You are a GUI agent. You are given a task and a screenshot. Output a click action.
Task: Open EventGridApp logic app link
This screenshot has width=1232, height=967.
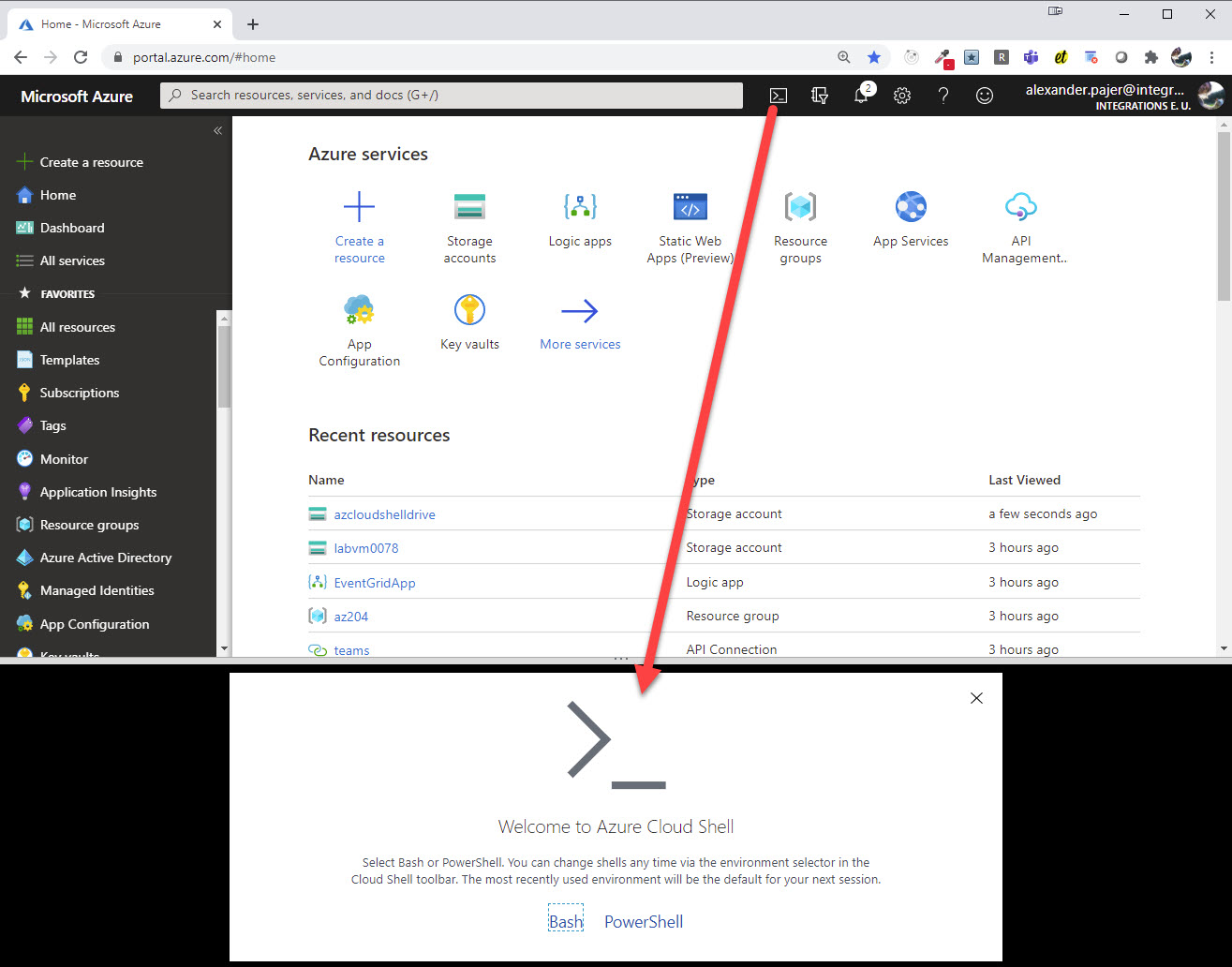(x=375, y=583)
